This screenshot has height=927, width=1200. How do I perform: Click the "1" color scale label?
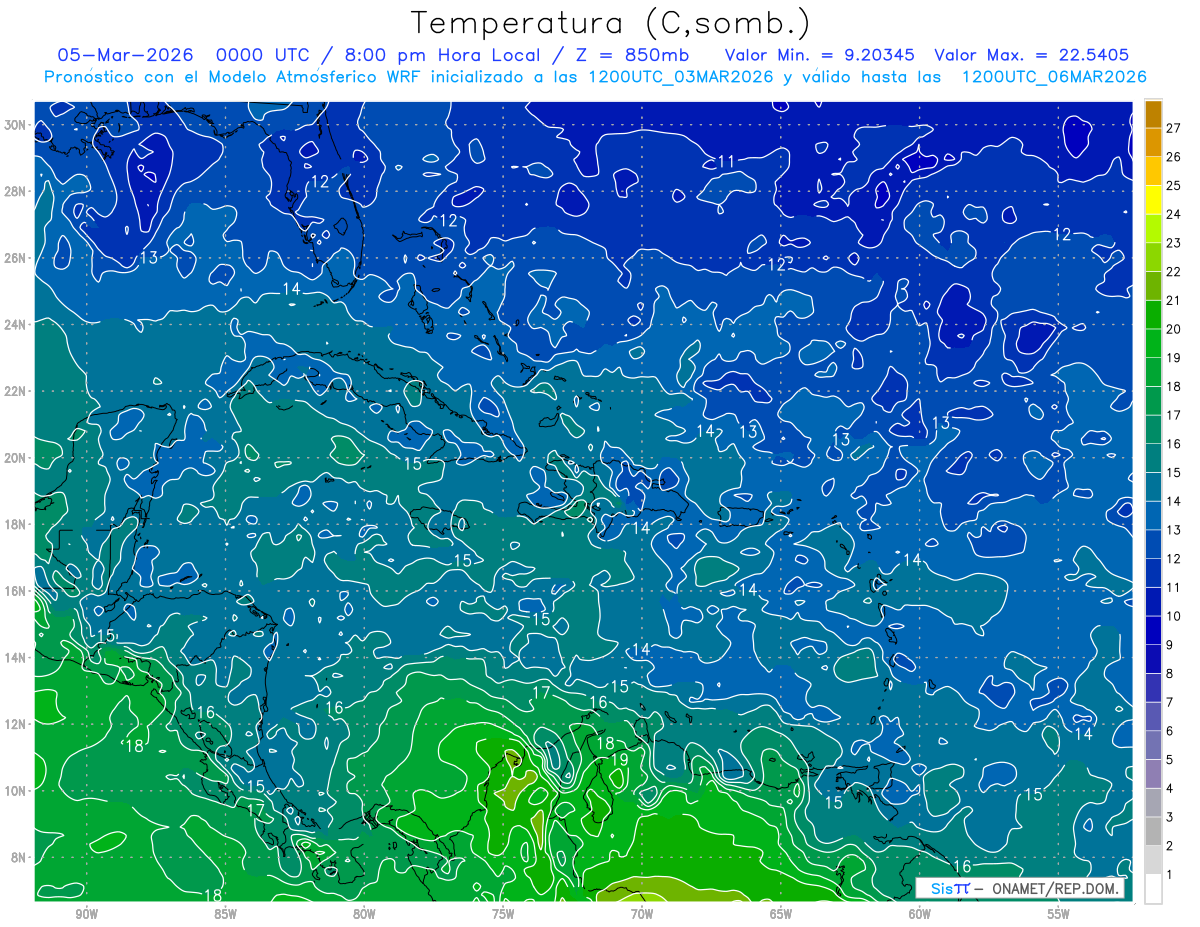[1170, 875]
